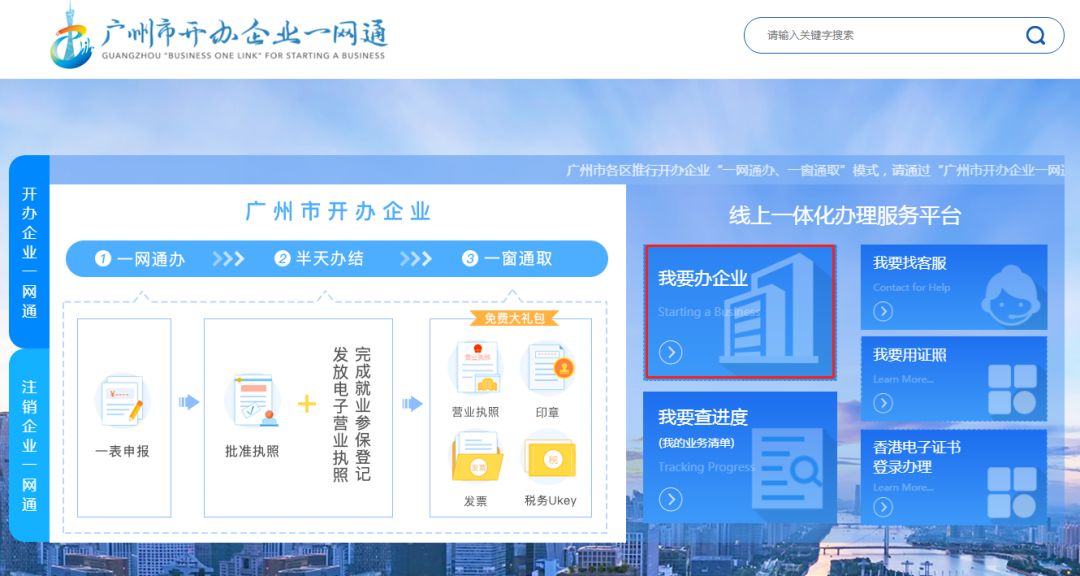The height and width of the screenshot is (576, 1080).
Task: Click the search magnifier icon
Action: (1035, 35)
